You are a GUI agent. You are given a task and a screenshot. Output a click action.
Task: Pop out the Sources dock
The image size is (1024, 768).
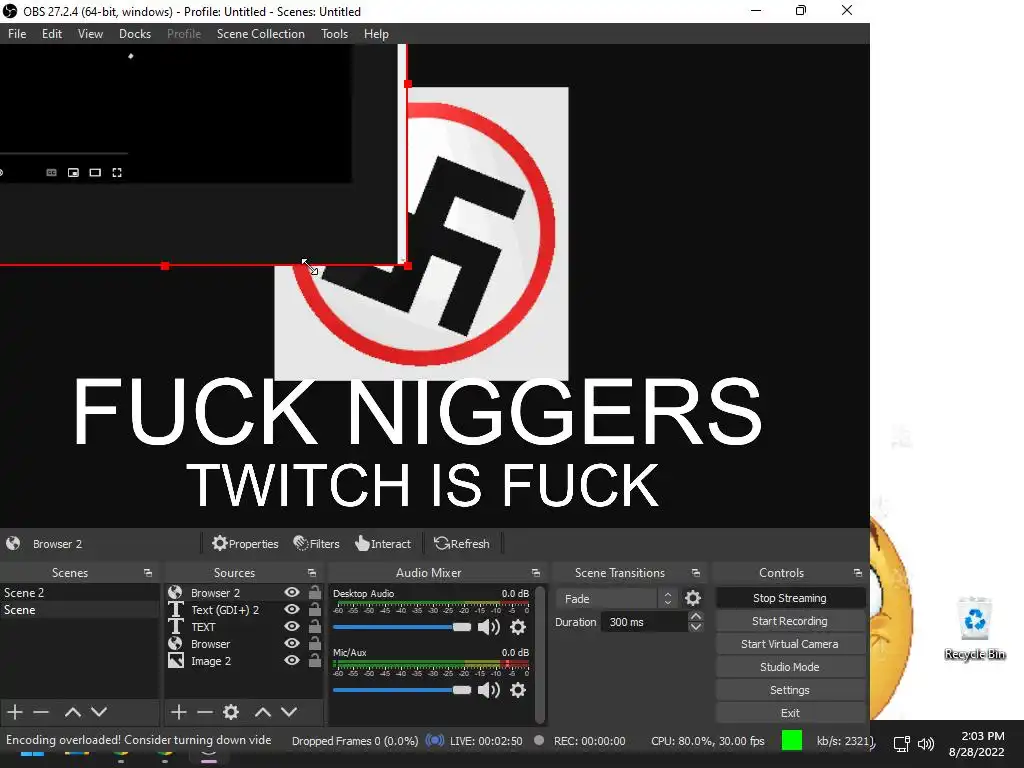tap(312, 573)
